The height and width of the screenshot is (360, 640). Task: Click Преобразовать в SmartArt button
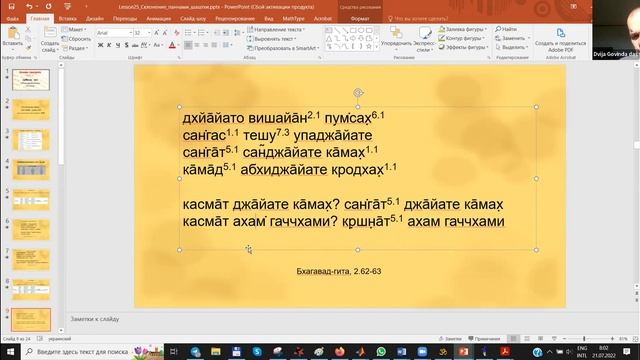tap(283, 48)
